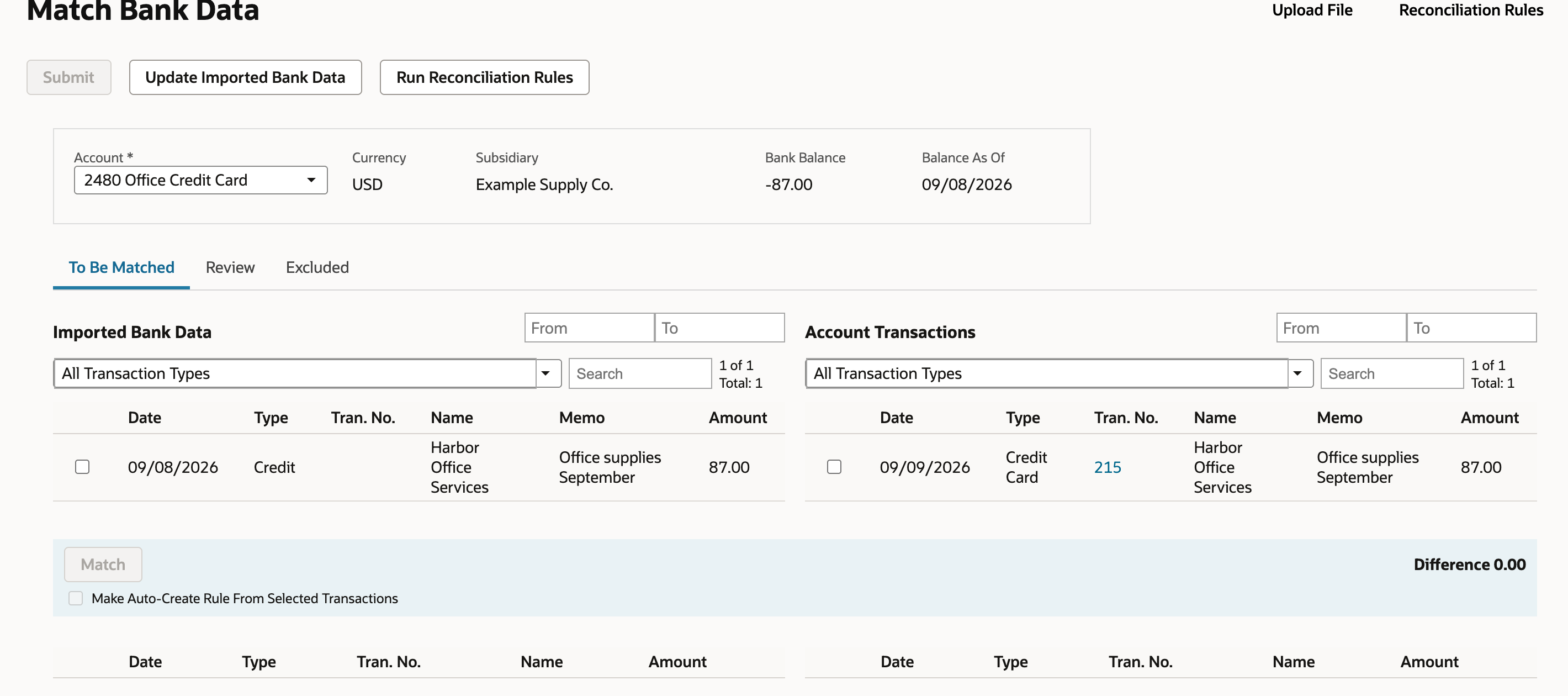Image resolution: width=1568 pixels, height=696 pixels.
Task: Click Account Transactions From date field
Action: click(1341, 328)
